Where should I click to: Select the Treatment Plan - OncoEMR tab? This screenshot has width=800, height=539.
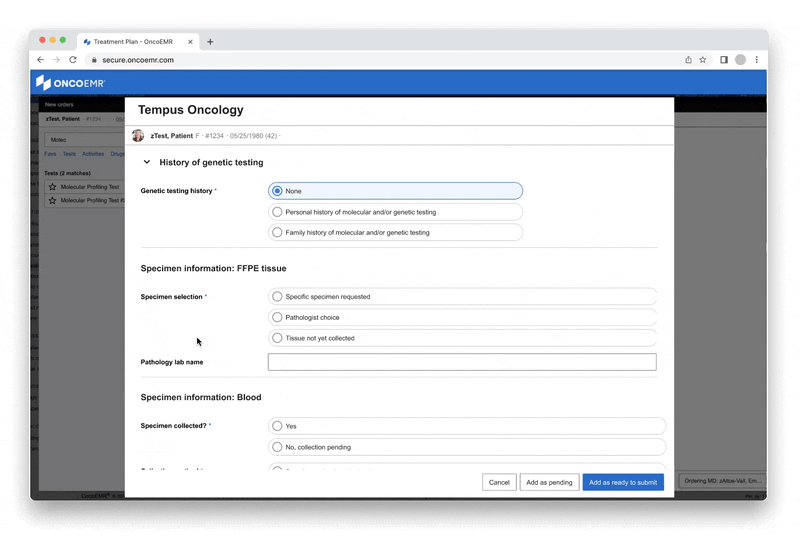tap(138, 42)
